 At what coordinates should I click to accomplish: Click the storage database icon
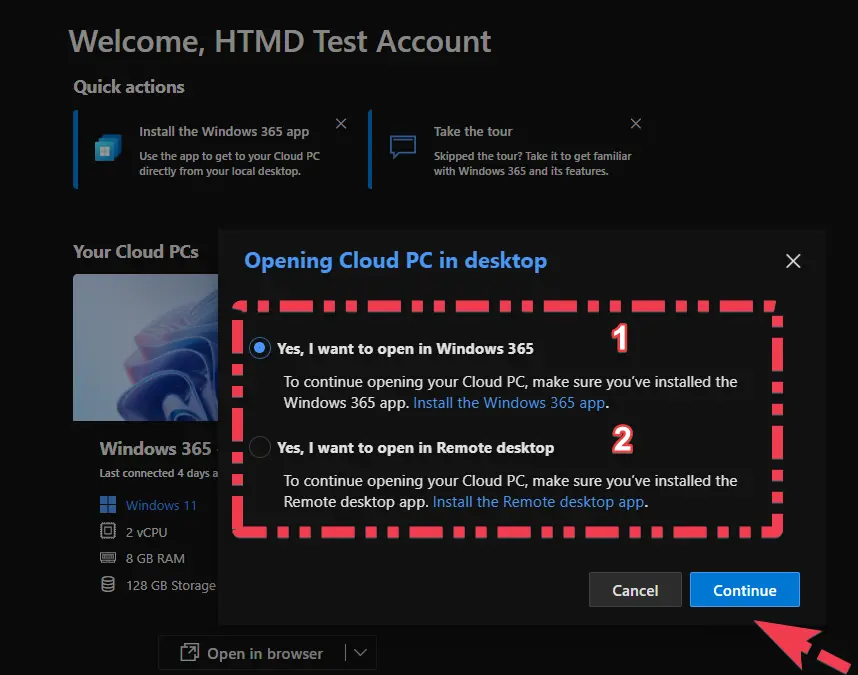point(108,584)
